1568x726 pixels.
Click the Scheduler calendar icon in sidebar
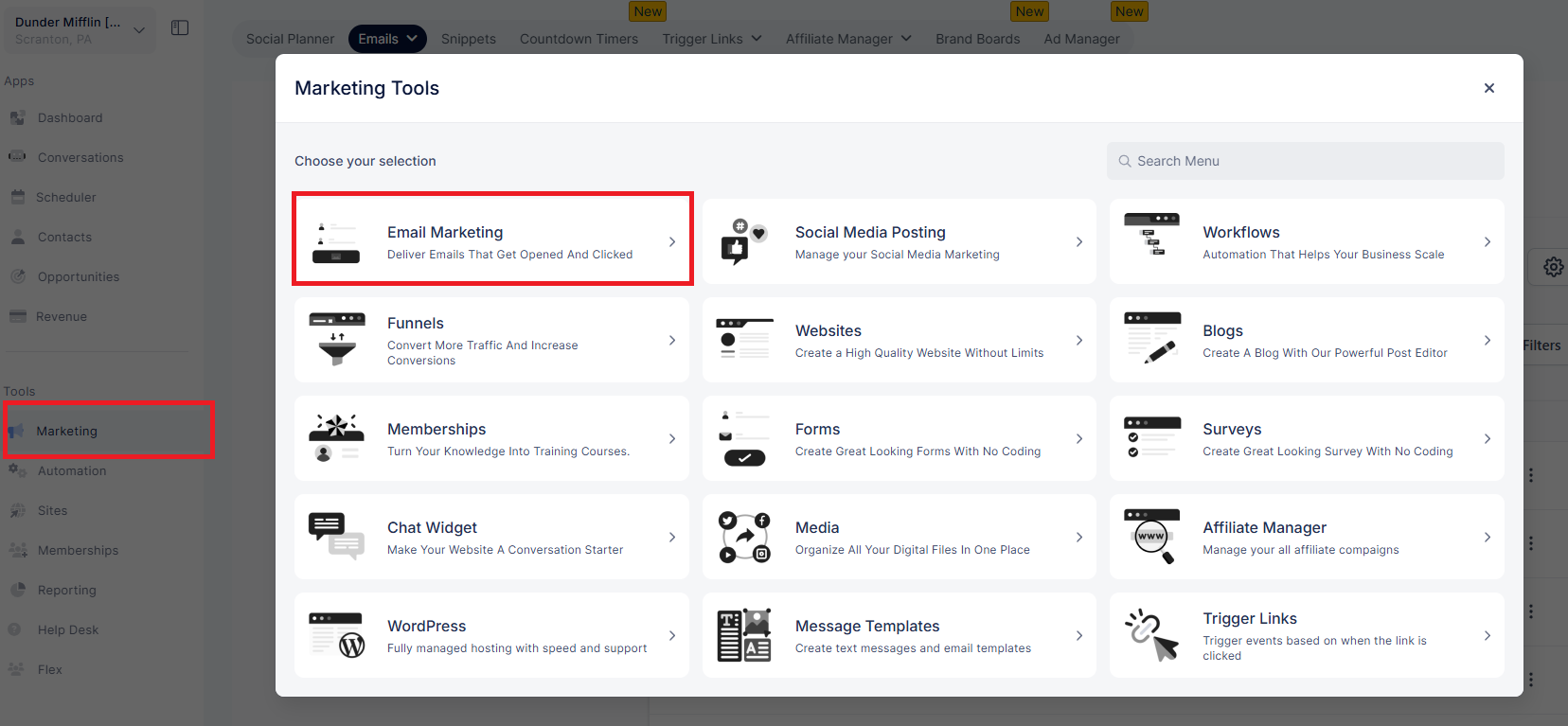pos(17,197)
